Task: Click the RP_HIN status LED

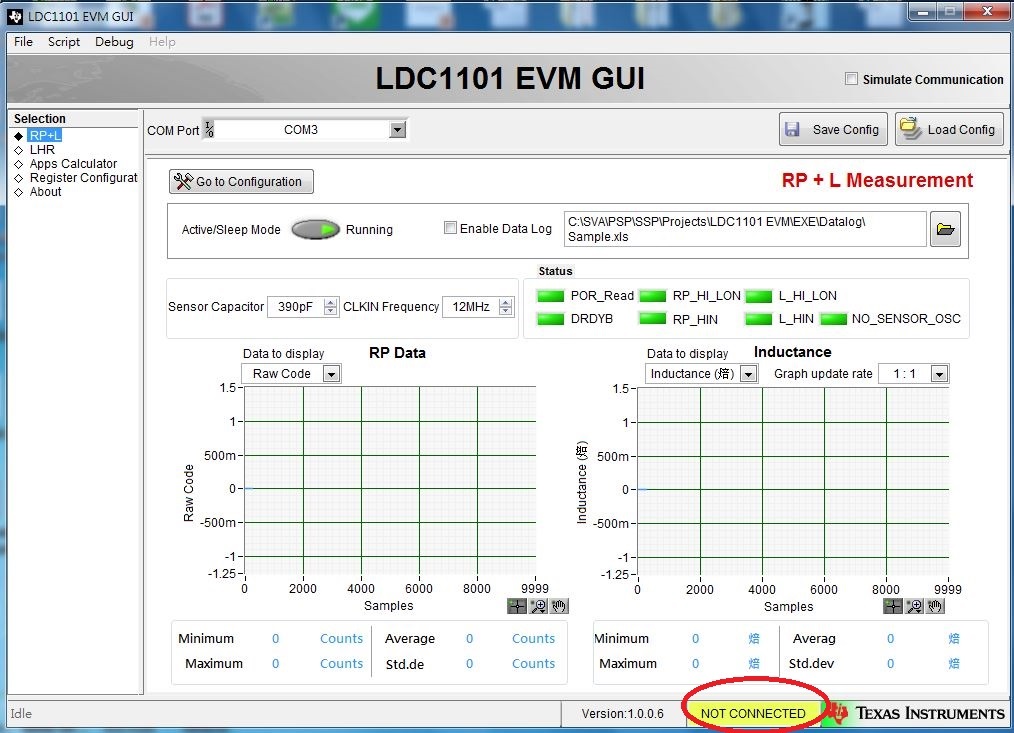Action: (x=653, y=319)
